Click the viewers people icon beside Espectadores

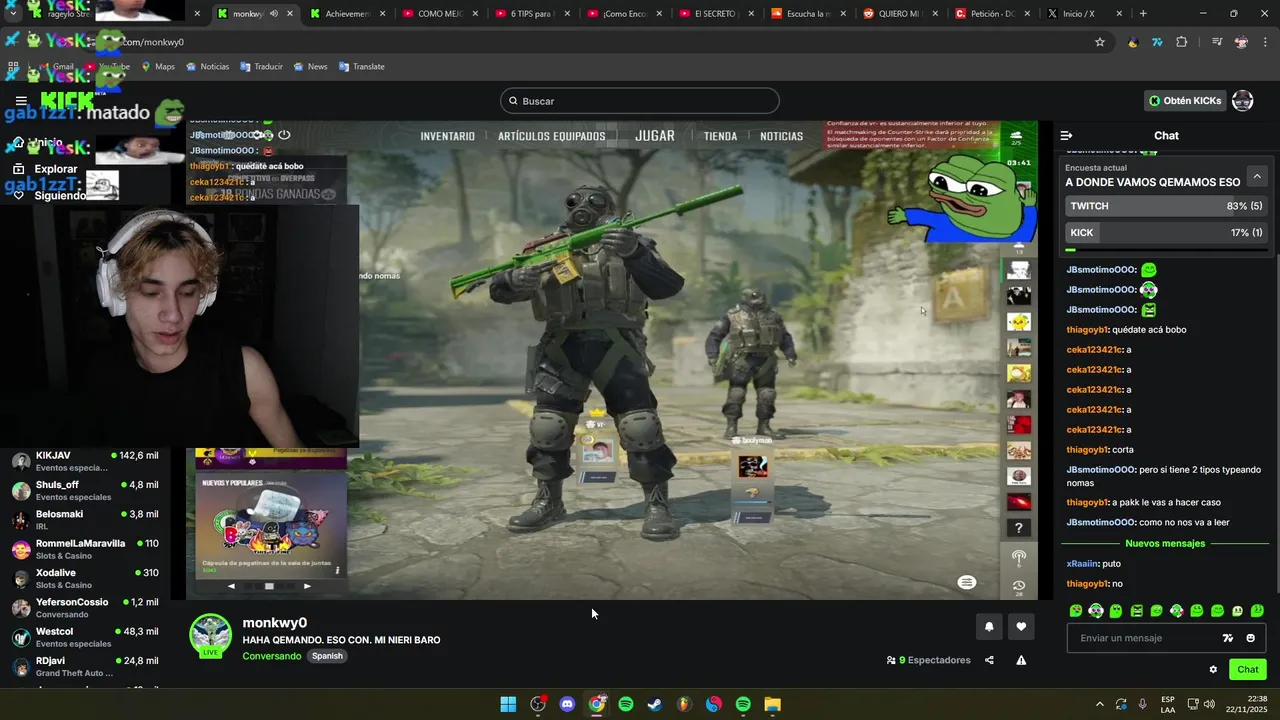coord(891,660)
